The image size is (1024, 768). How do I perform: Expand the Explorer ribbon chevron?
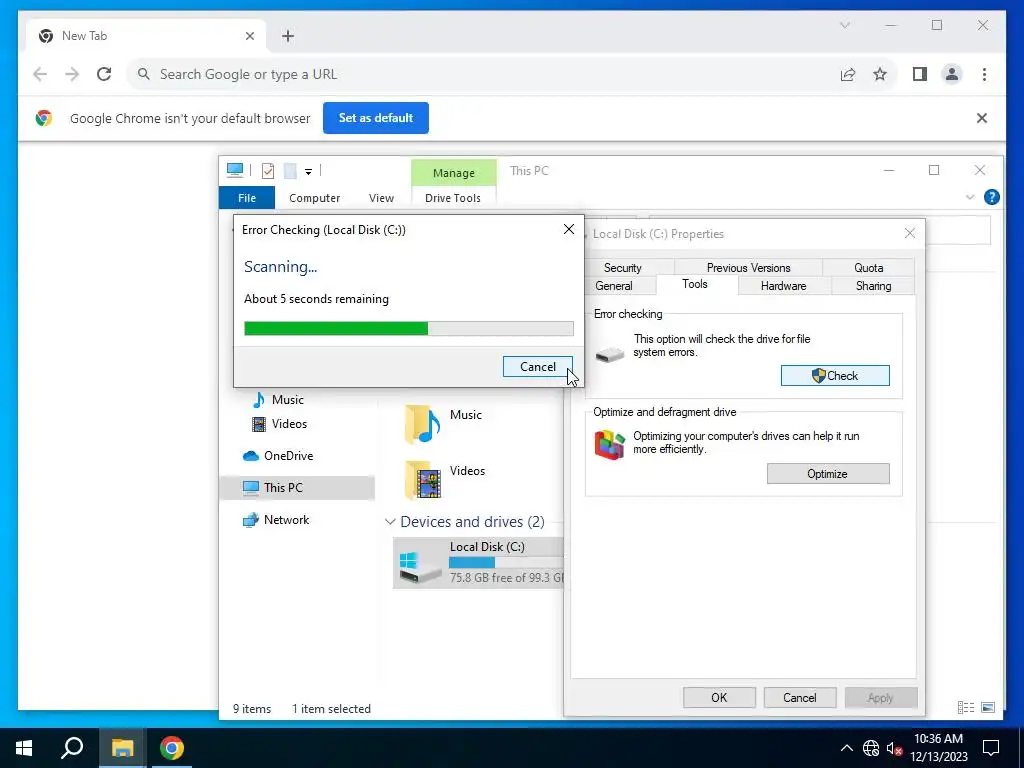[x=970, y=197]
